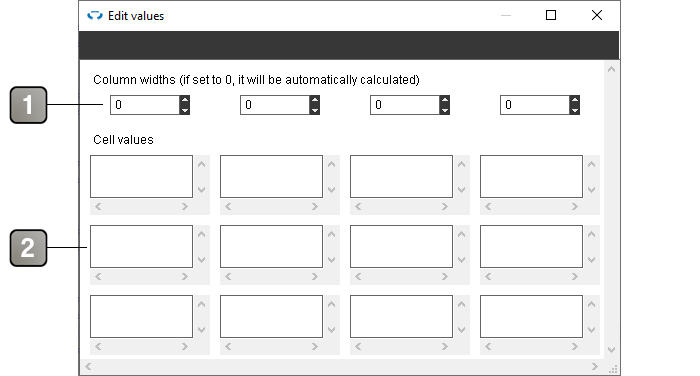Increase the third column width value
The image size is (700, 376).
tap(444, 100)
